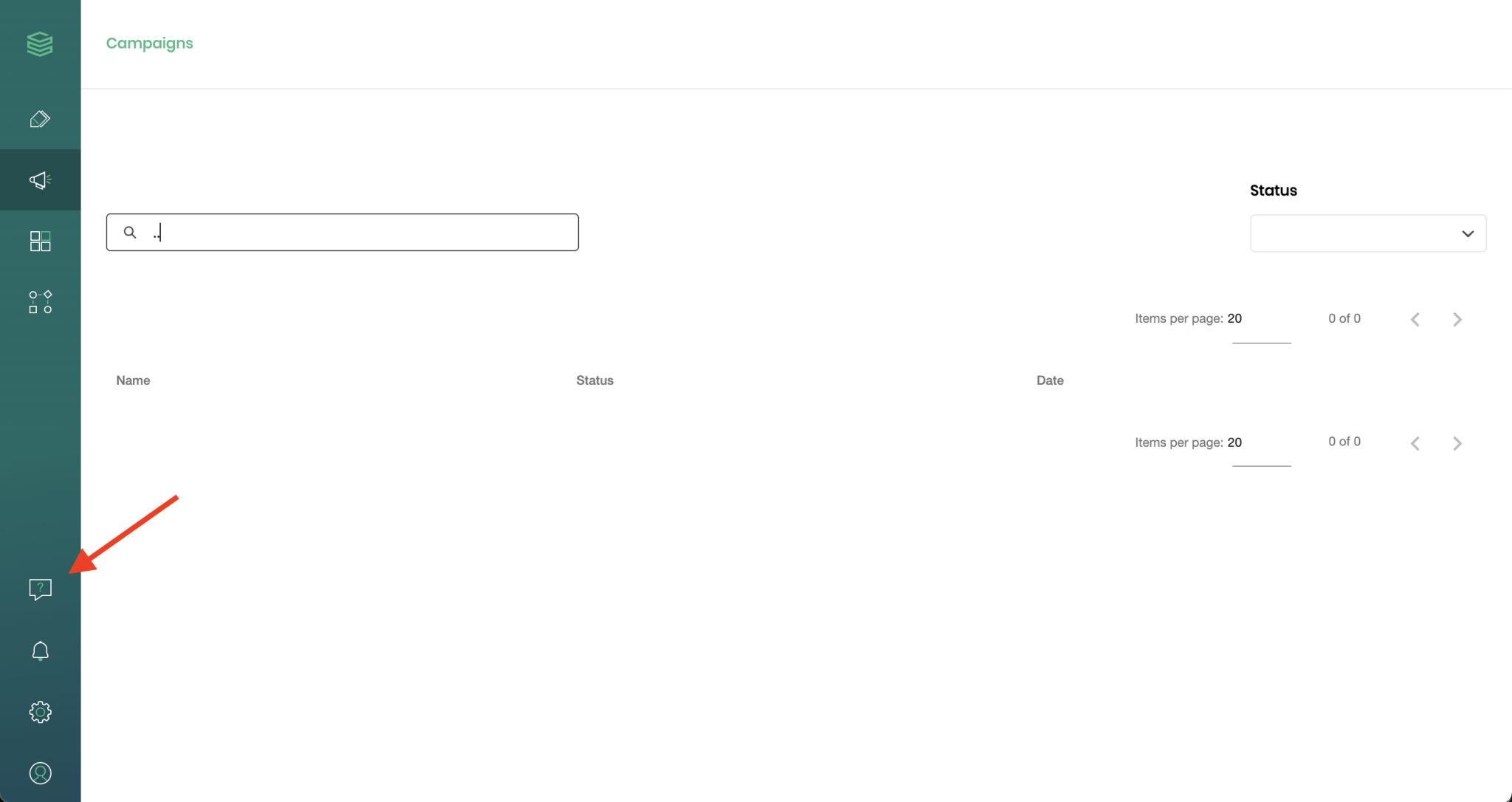Click the Status column header to sort
Screen dimensions: 1512x802
(x=595, y=380)
